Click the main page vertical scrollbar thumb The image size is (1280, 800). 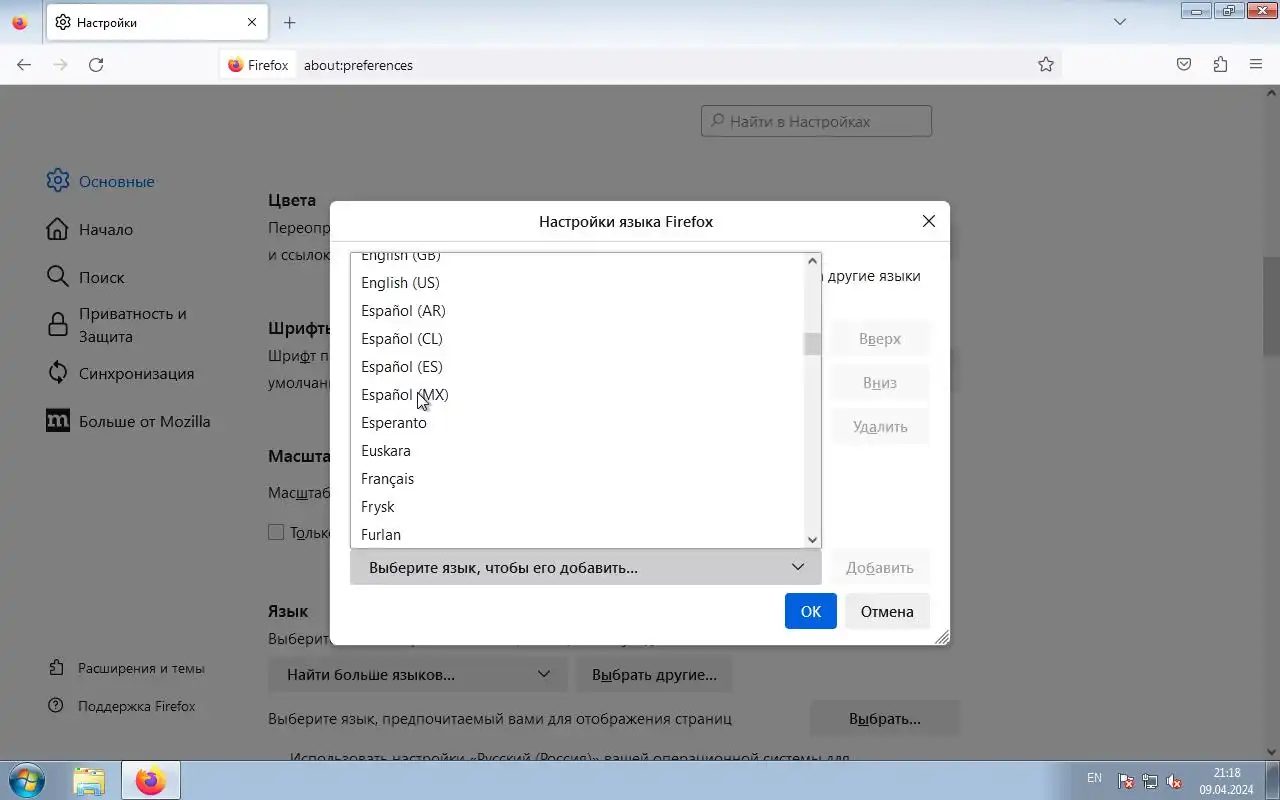click(x=1271, y=305)
